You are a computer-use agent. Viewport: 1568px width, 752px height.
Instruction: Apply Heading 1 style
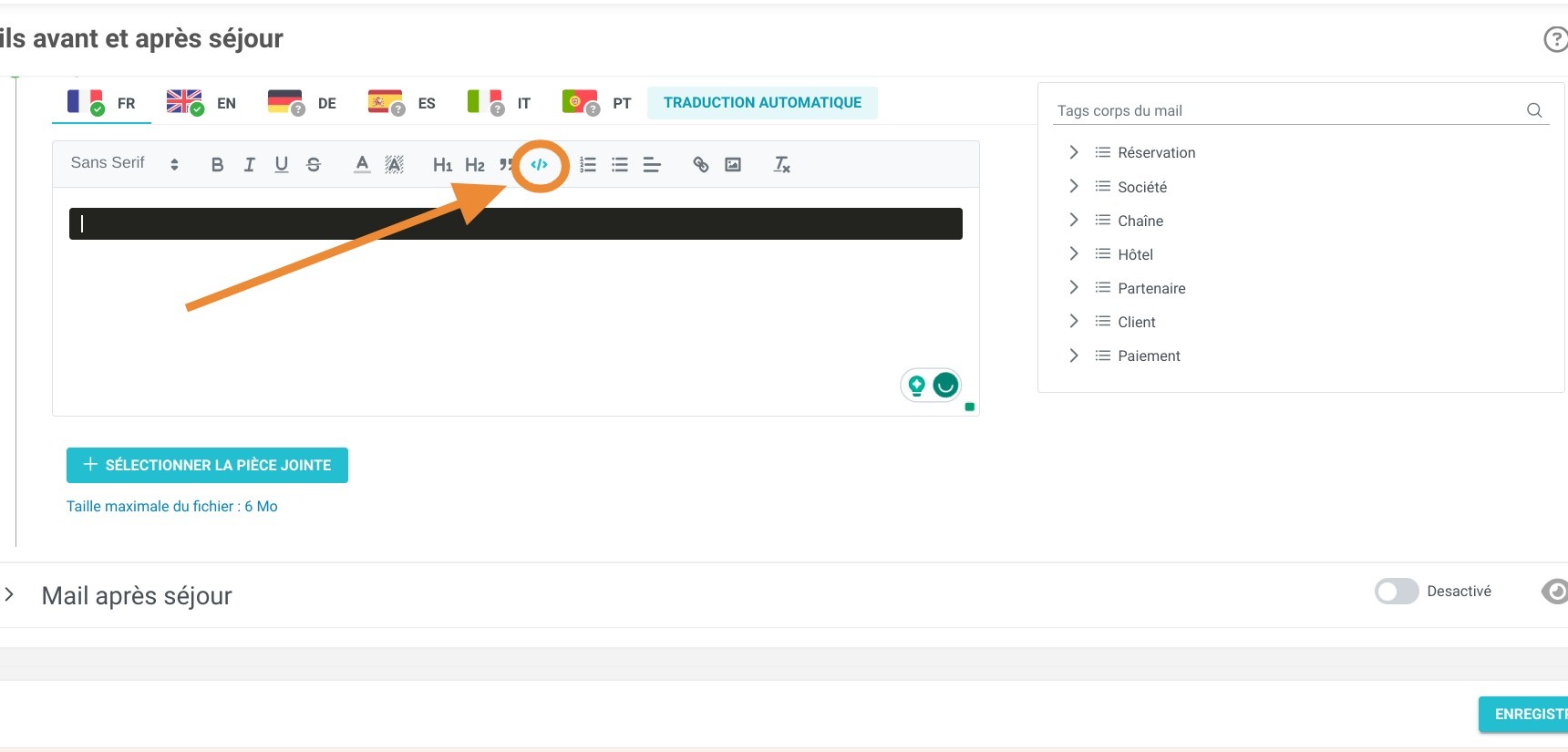coord(442,165)
